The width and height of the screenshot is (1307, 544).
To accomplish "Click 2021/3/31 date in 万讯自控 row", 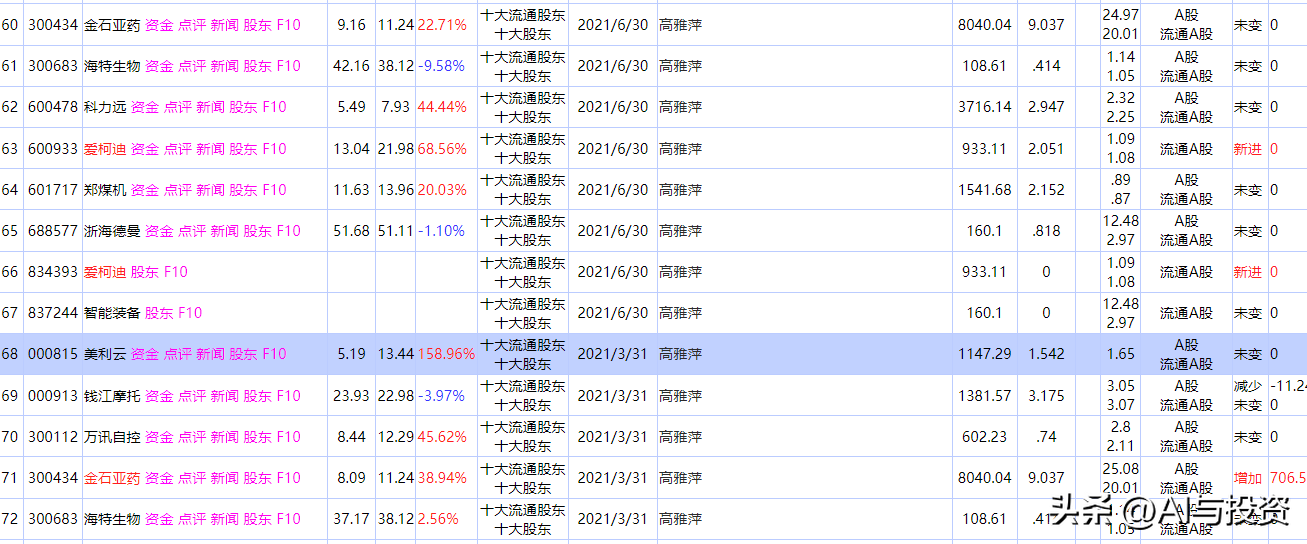I will 613,436.
